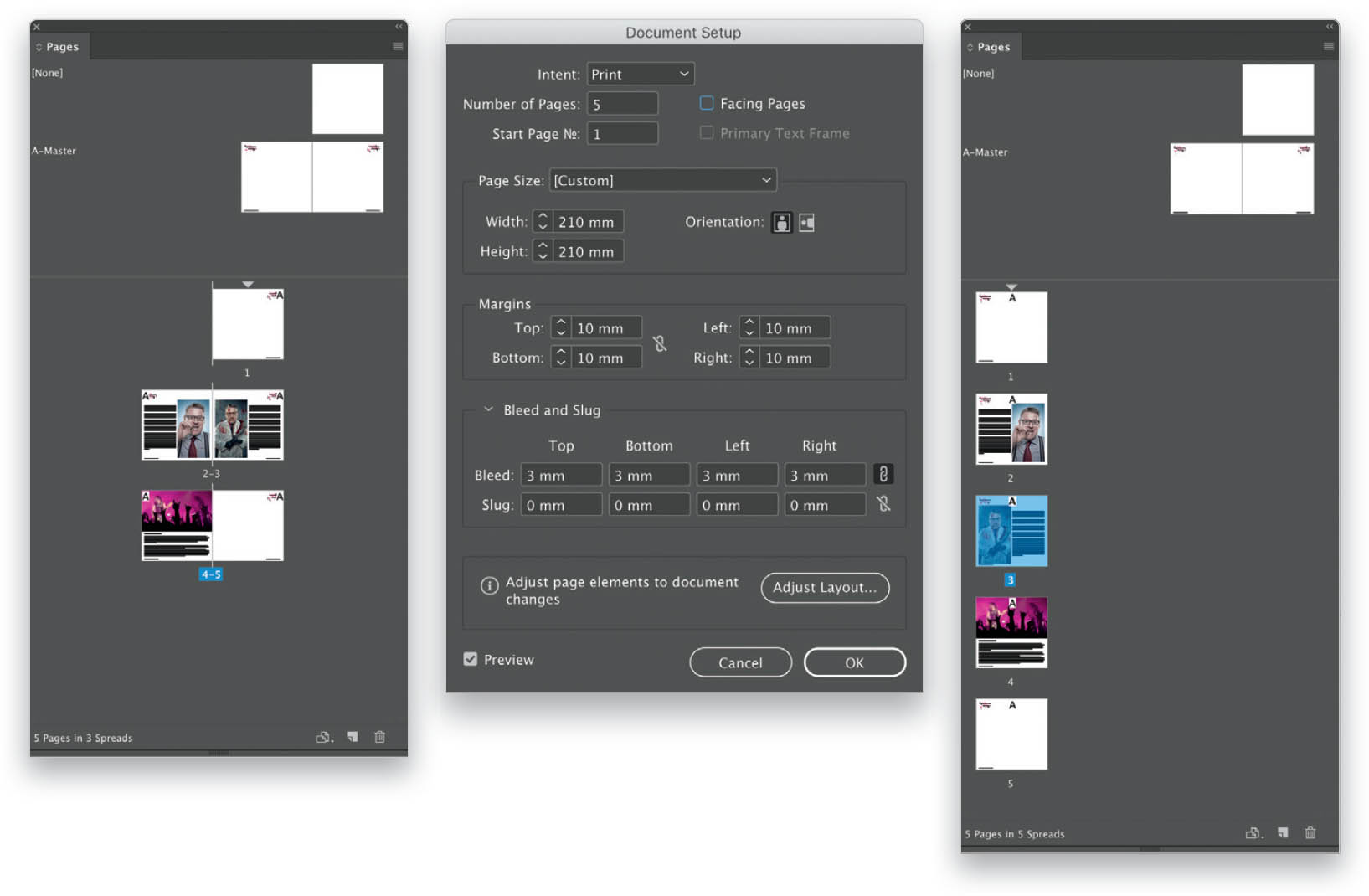Click create new page icon in right Pages panel

[1282, 833]
